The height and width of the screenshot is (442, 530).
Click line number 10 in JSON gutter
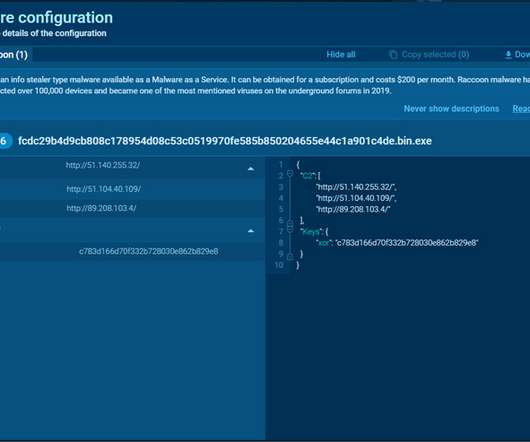tap(279, 265)
